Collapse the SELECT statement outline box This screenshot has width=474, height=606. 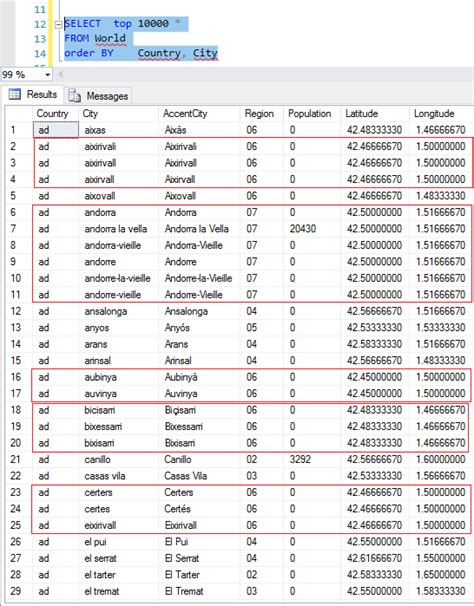tap(58, 24)
